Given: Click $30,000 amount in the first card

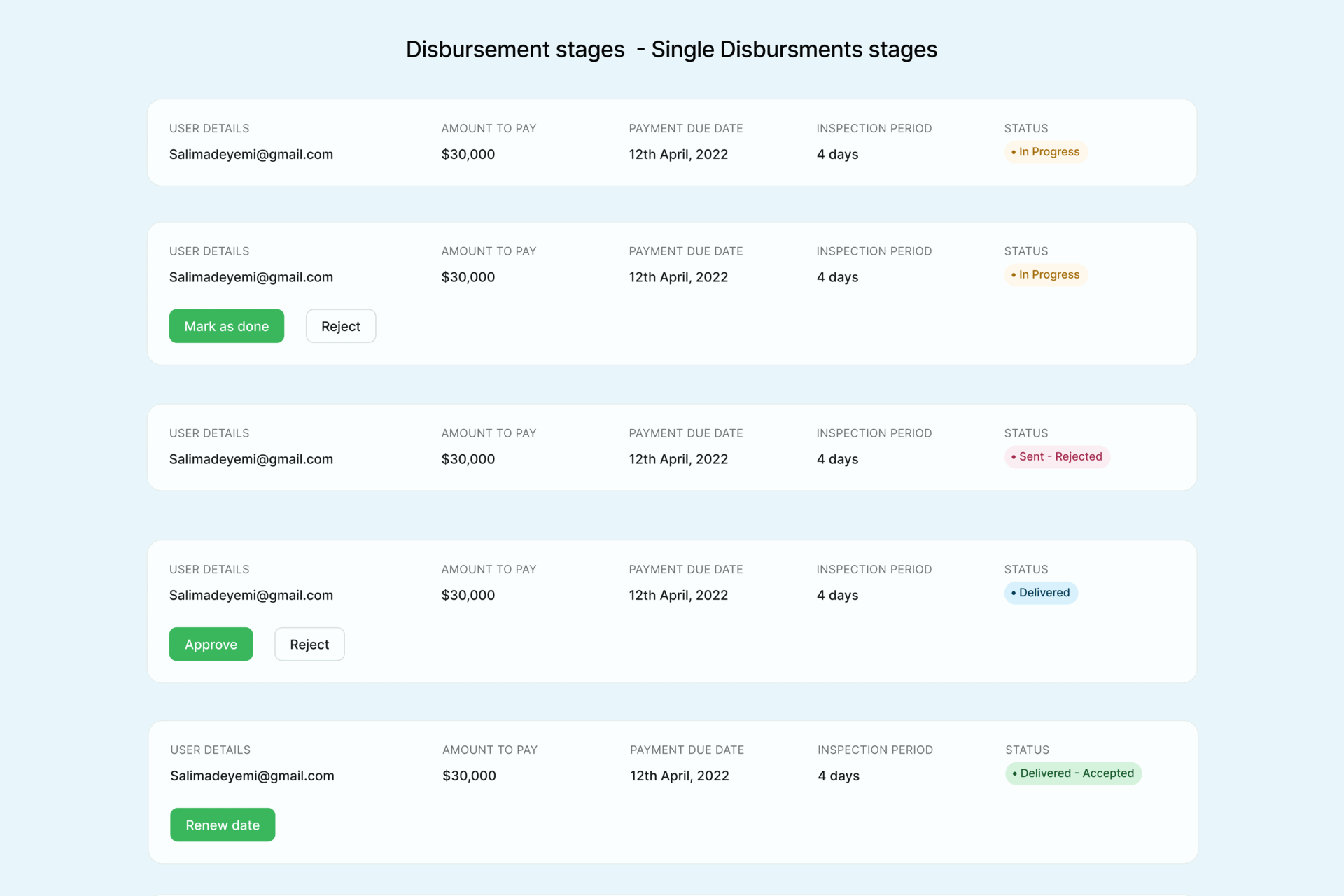Looking at the screenshot, I should point(468,154).
